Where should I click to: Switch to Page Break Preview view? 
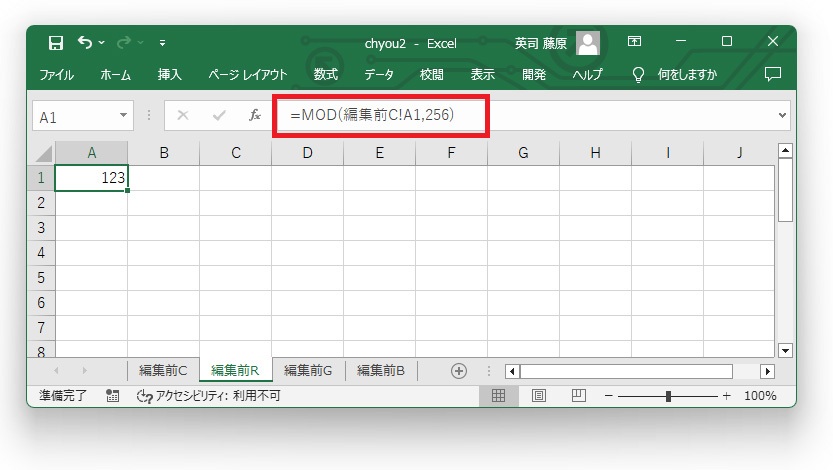[578, 396]
